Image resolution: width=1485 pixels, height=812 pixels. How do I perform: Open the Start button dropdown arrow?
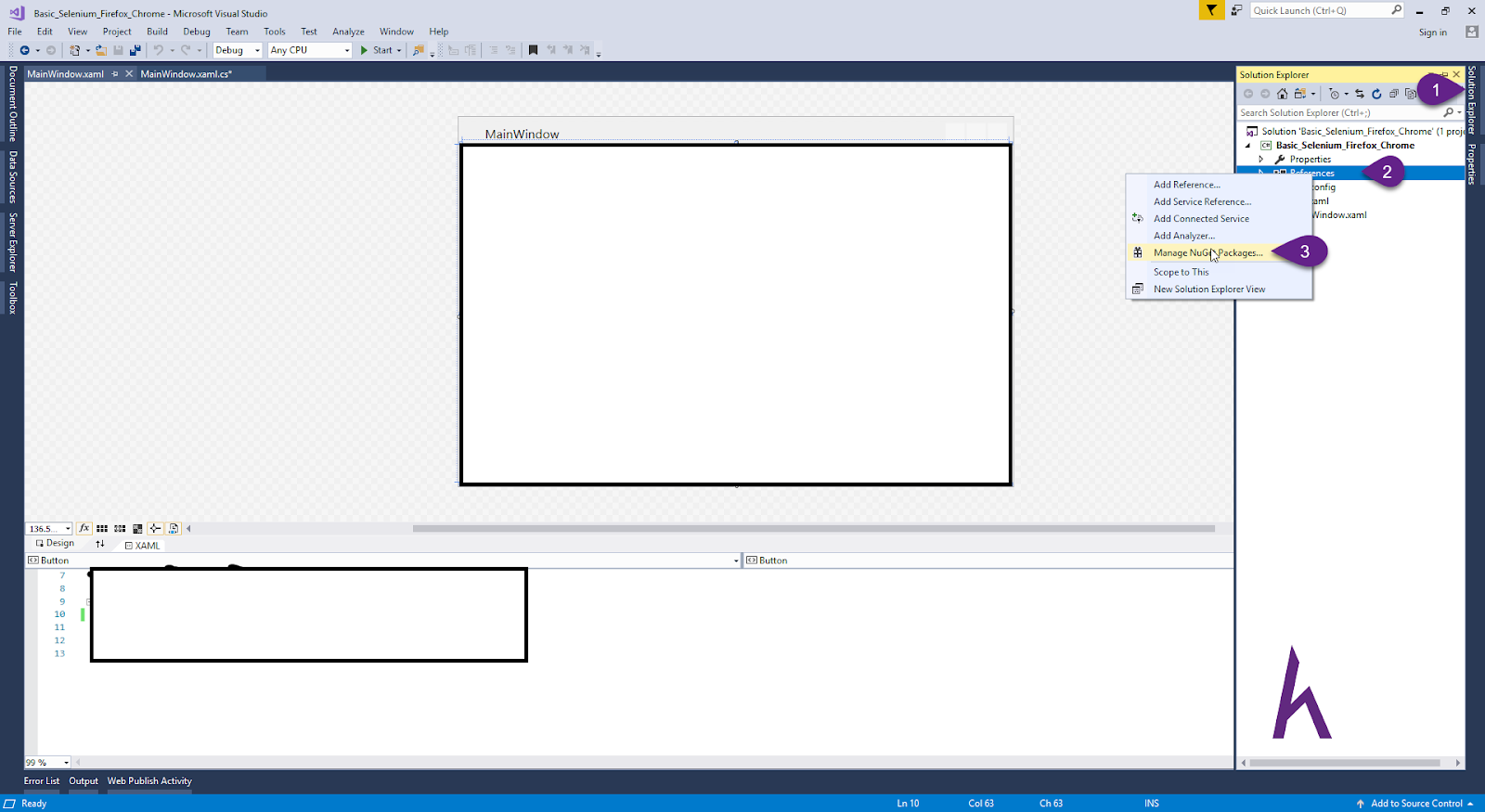(399, 50)
